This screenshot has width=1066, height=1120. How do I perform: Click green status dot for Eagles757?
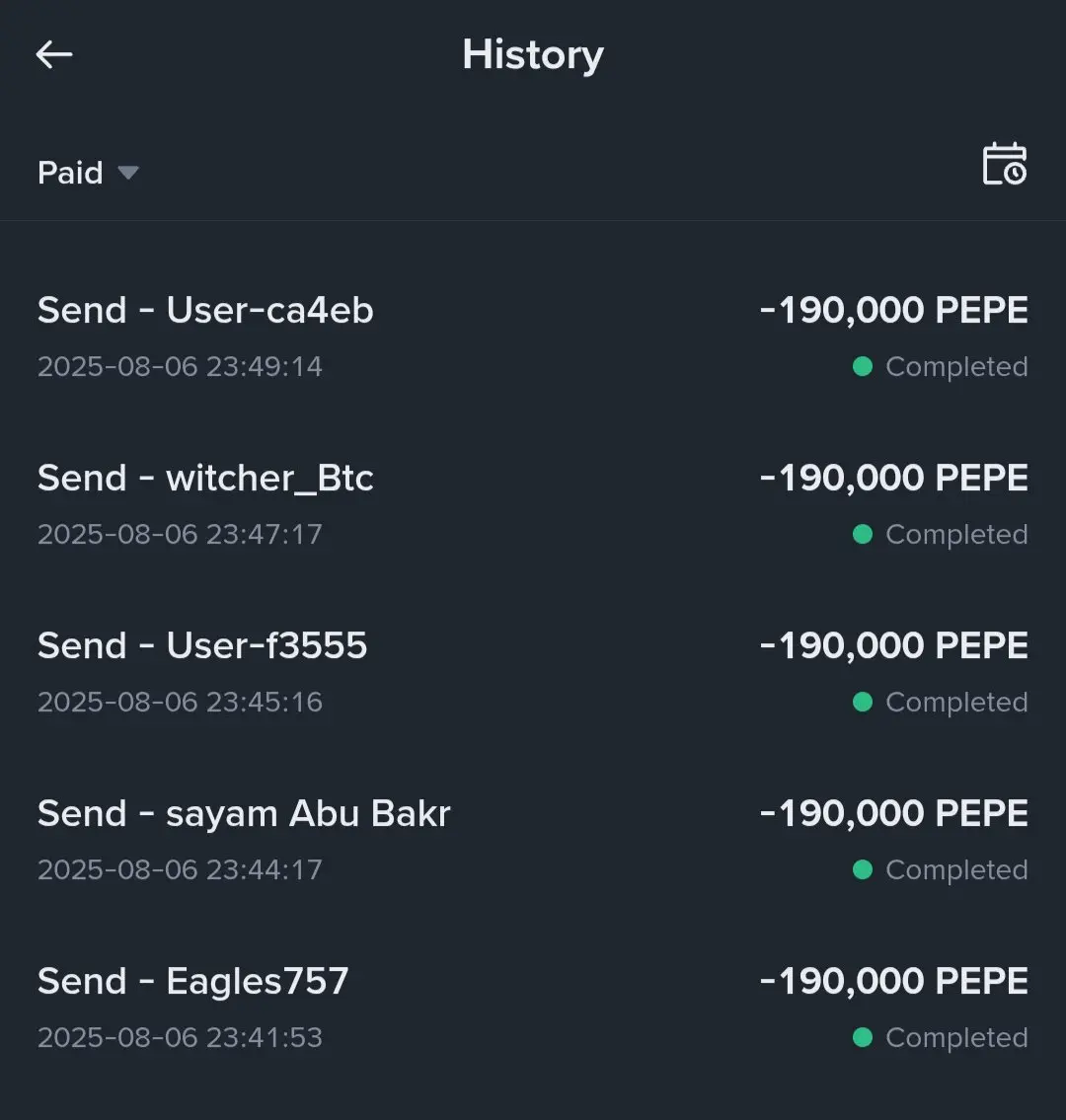(x=863, y=1038)
